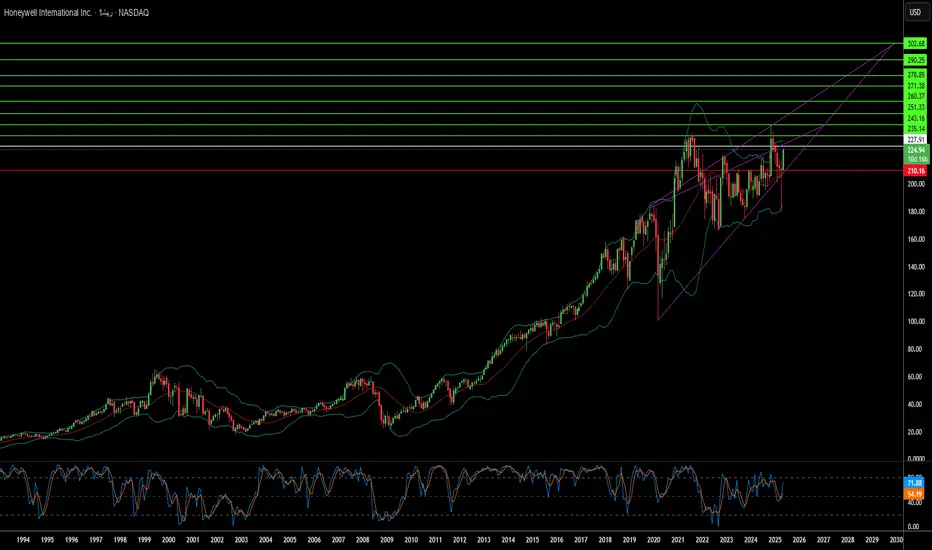This screenshot has width=932, height=550.
Task: Click the 1998 year on time axis
Action: coord(120,540)
